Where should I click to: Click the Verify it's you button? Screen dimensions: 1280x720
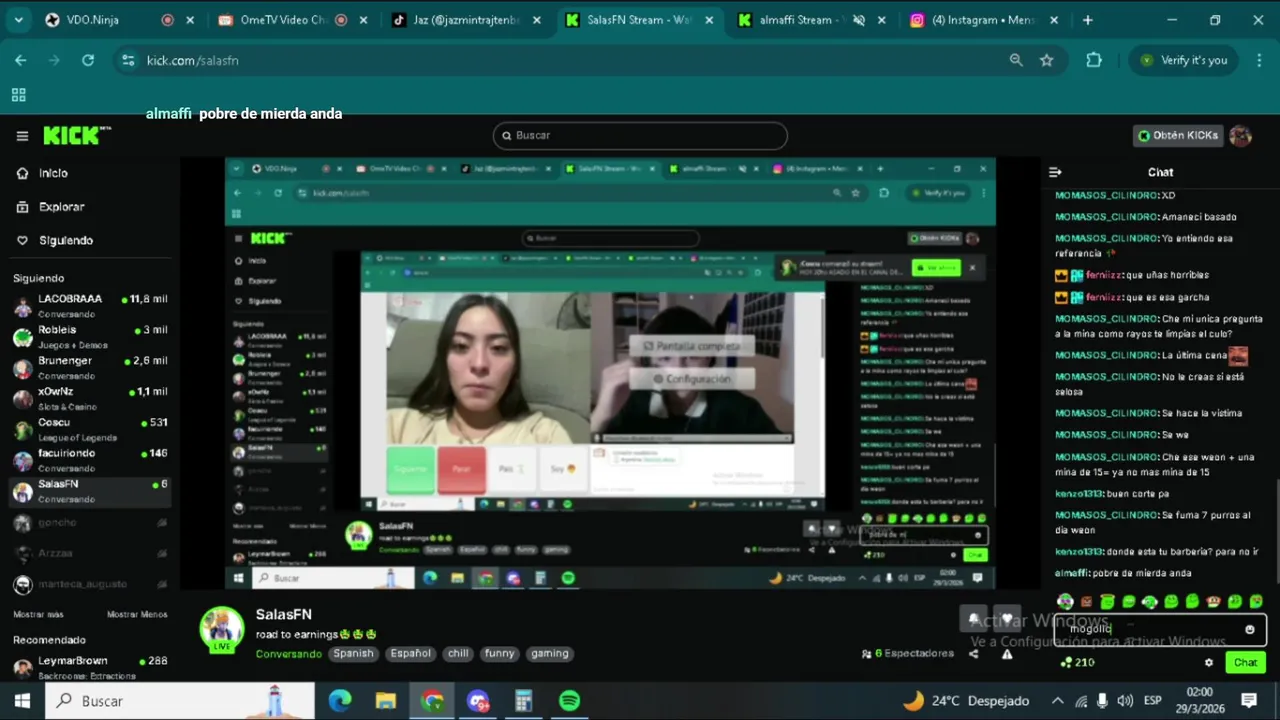pyautogui.click(x=1185, y=60)
